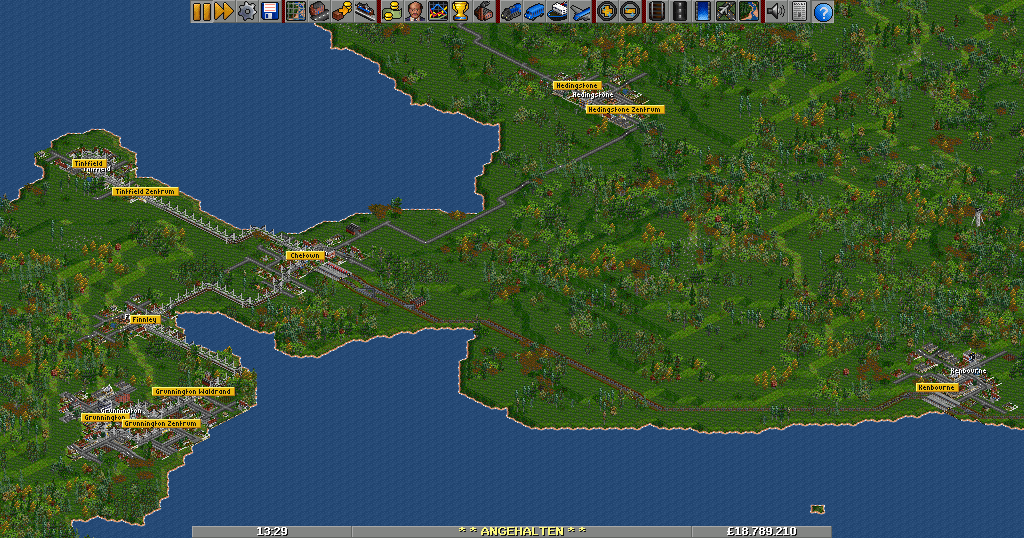Unpause the game with the pause button
This screenshot has width=1024, height=538.
pyautogui.click(x=201, y=12)
